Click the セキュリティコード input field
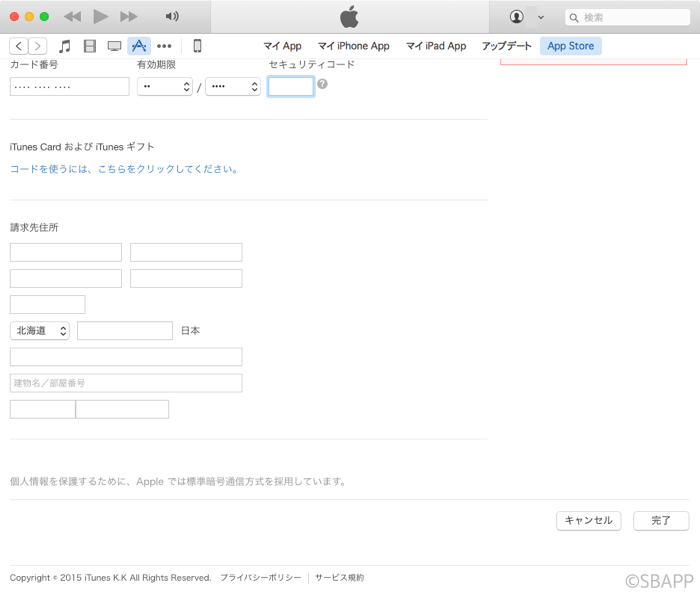Image resolution: width=700 pixels, height=598 pixels. pyautogui.click(x=291, y=87)
